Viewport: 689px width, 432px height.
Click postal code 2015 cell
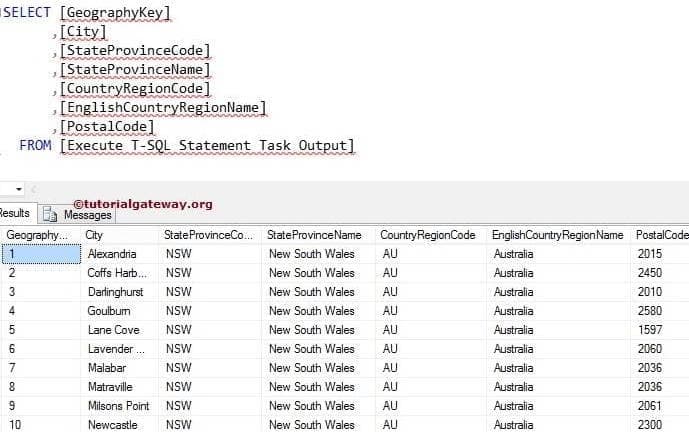click(x=660, y=254)
